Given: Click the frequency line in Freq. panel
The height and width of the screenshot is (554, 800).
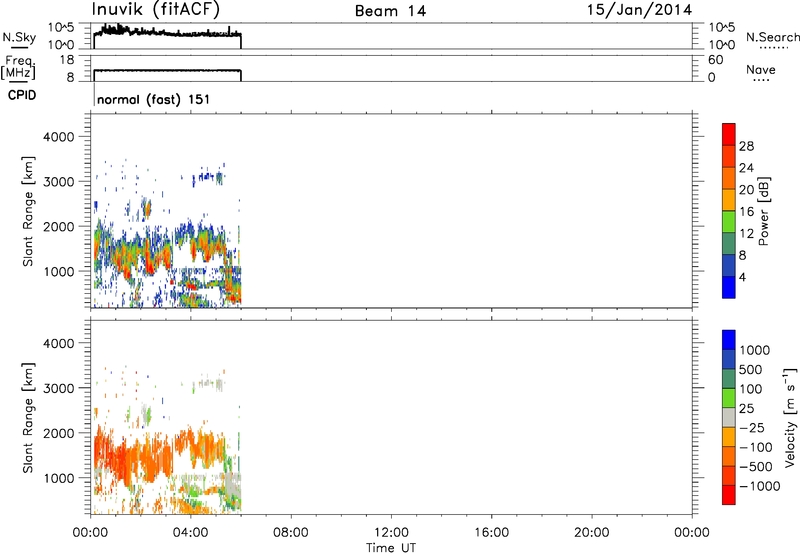Looking at the screenshot, I should [x=167, y=70].
